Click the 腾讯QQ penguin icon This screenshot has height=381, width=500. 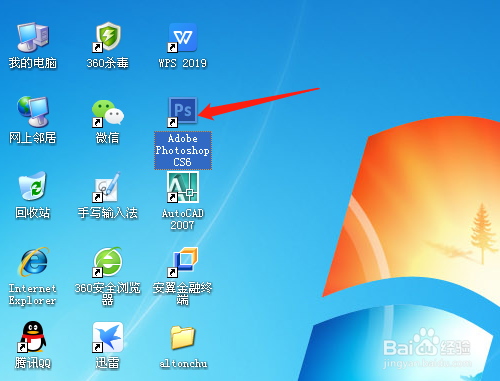click(33, 337)
